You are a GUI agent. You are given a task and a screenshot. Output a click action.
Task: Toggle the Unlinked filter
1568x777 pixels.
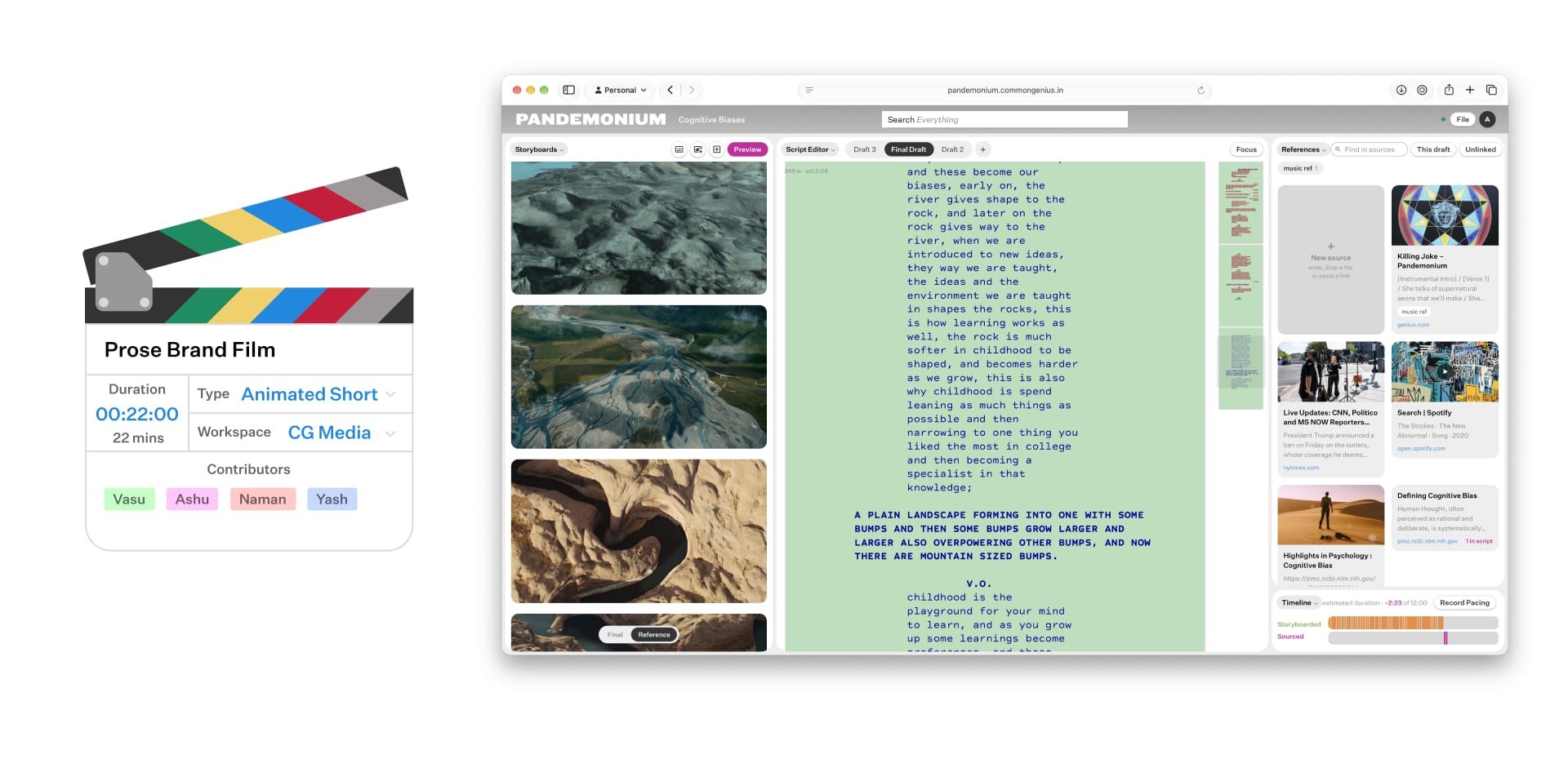[1481, 149]
